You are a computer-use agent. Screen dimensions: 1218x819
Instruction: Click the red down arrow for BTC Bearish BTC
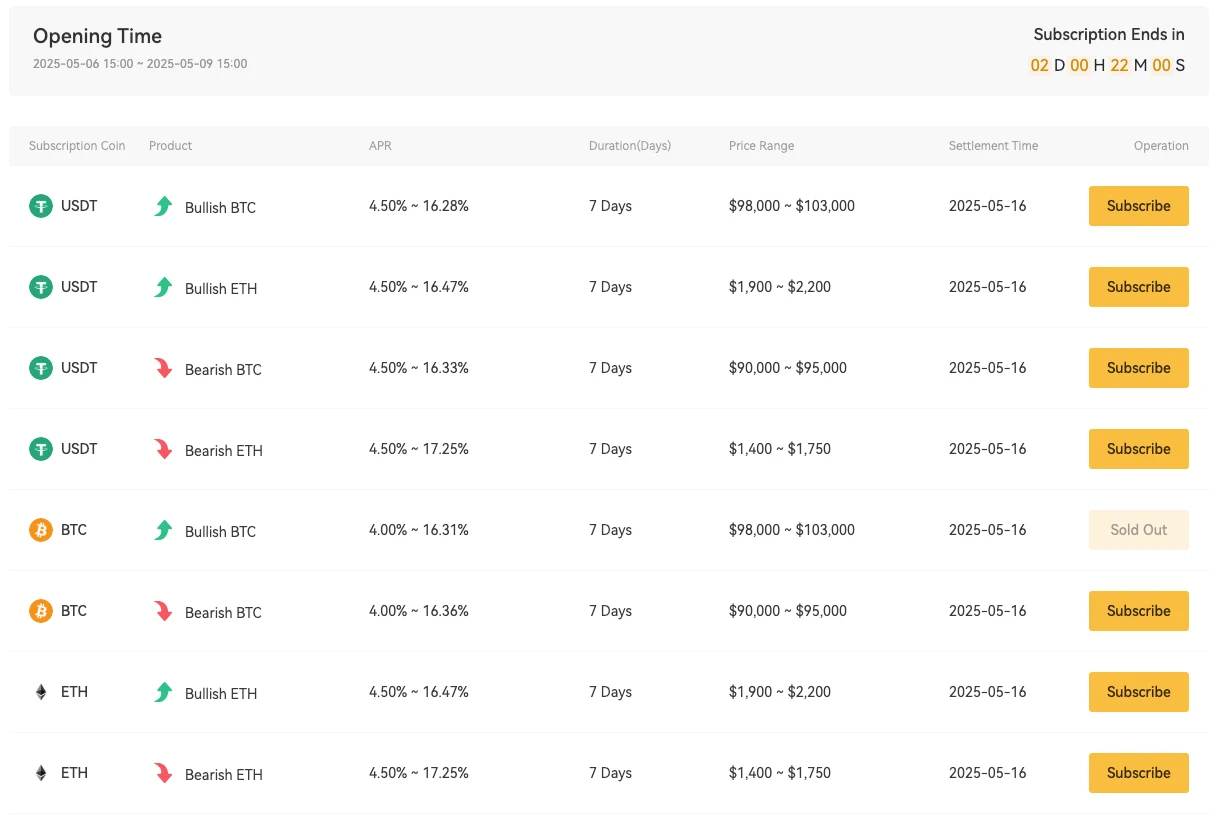[163, 611]
